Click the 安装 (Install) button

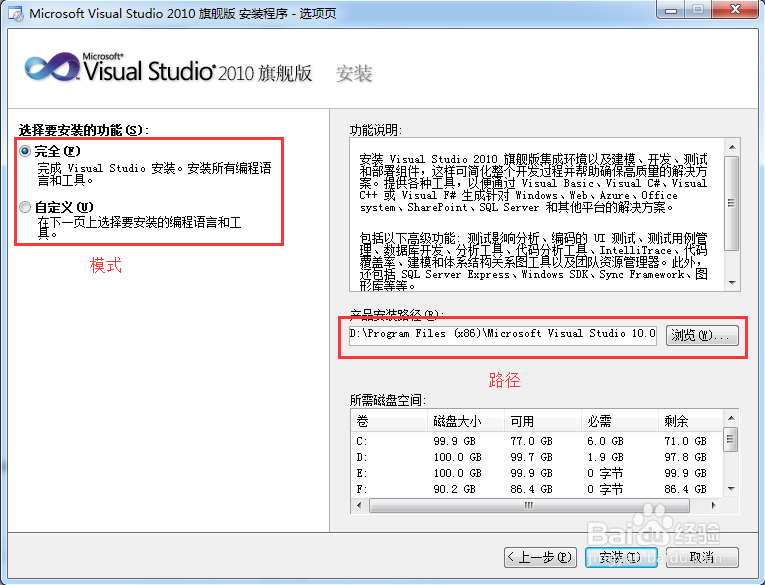coord(621,557)
